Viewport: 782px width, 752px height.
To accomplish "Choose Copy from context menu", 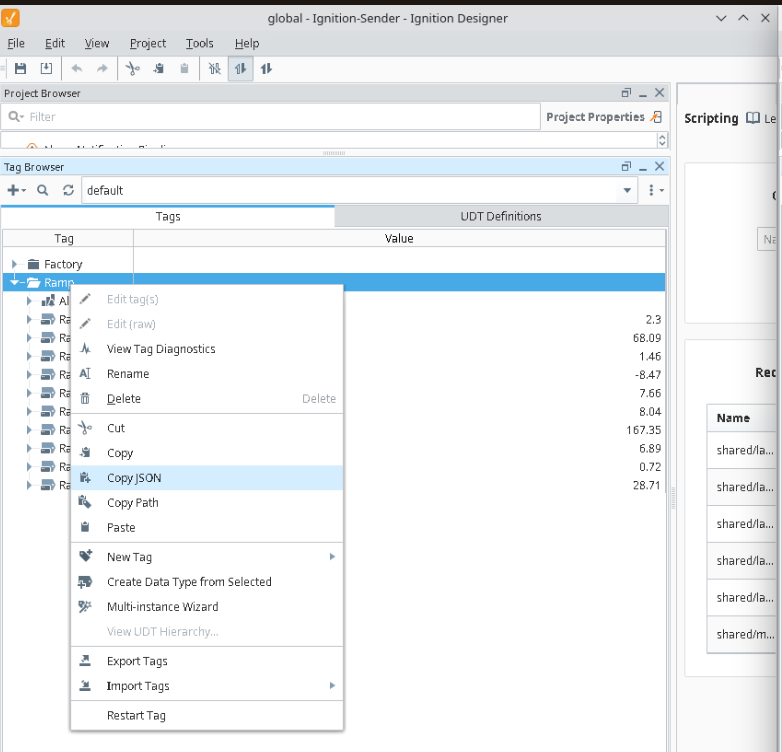I will point(207,453).
